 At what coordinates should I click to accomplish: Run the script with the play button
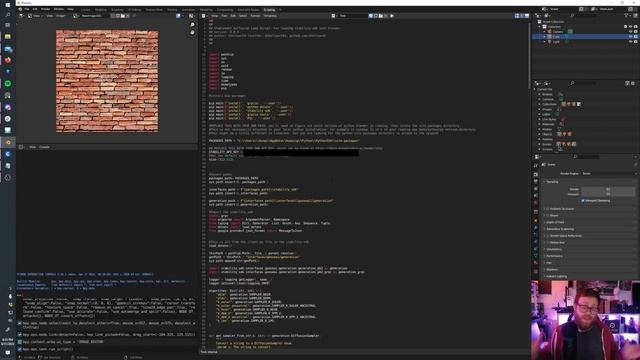(392, 16)
